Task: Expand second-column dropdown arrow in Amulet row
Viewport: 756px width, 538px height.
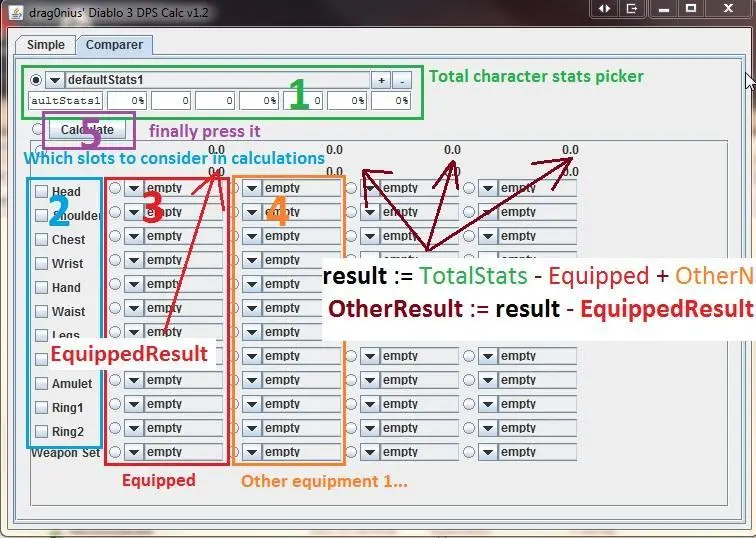Action: (252, 380)
